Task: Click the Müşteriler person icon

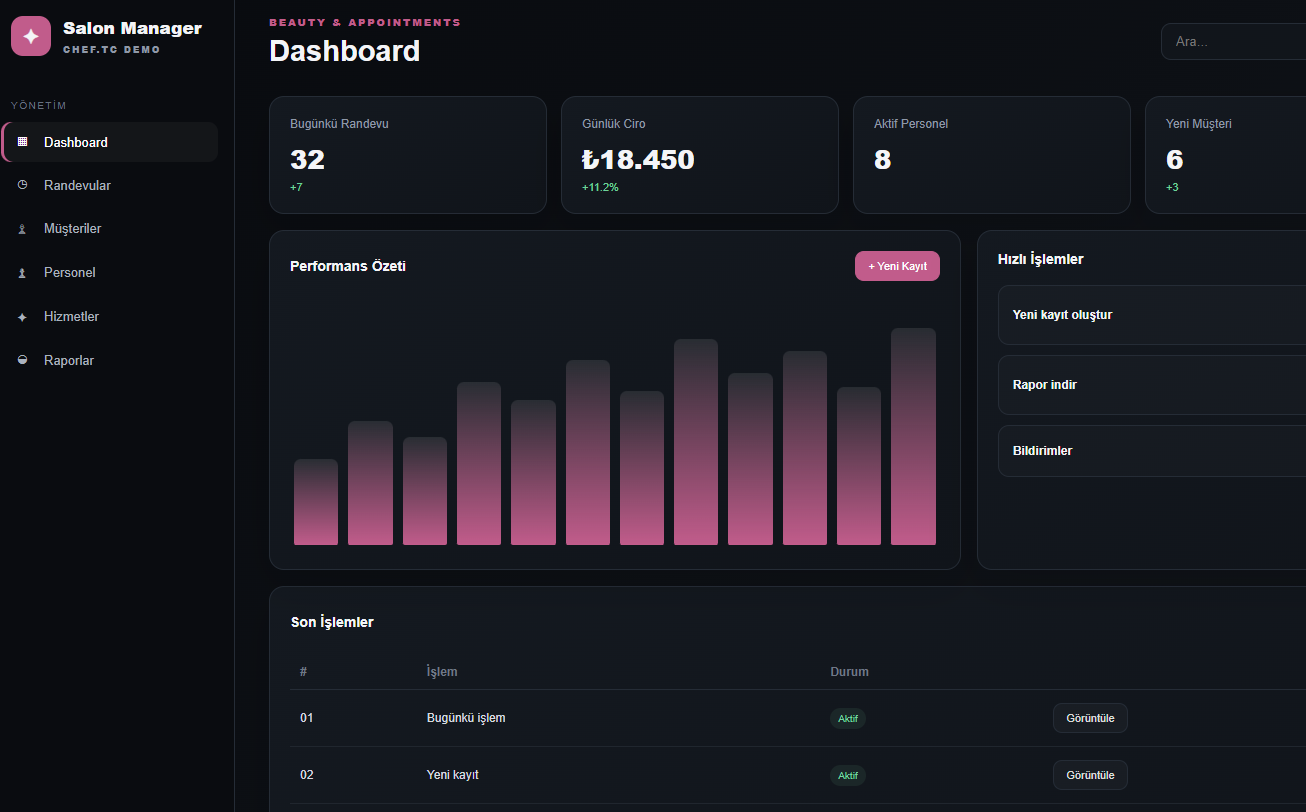Action: [x=22, y=229]
